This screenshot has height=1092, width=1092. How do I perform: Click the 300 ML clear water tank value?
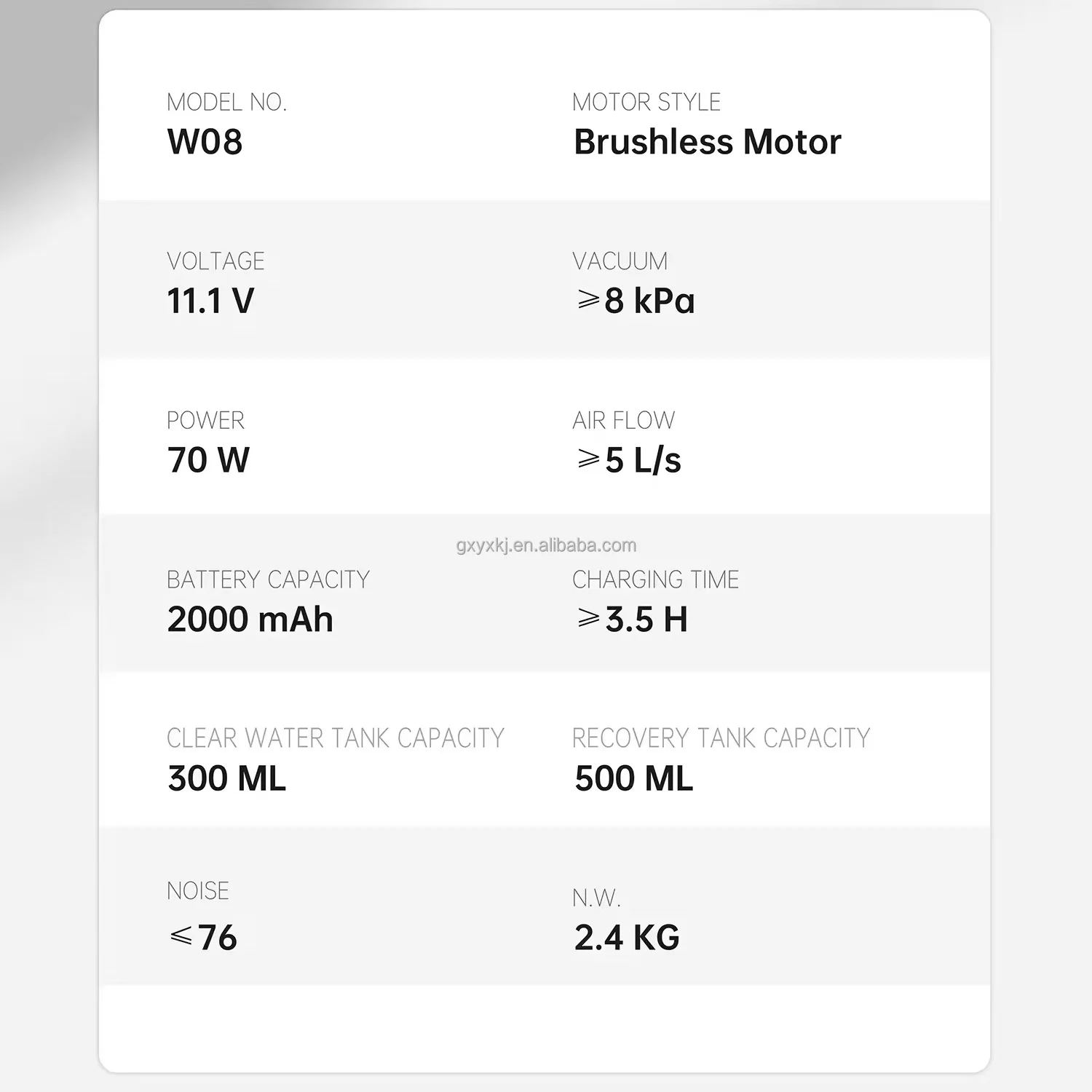[x=226, y=778]
